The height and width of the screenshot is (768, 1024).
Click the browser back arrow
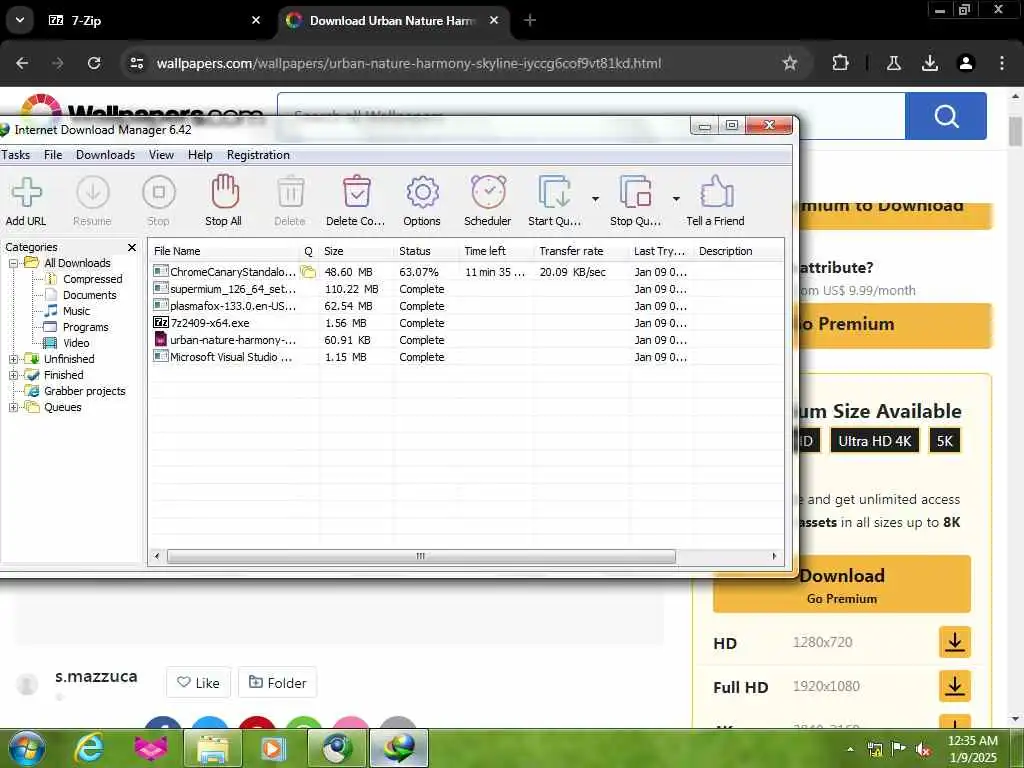[22, 63]
